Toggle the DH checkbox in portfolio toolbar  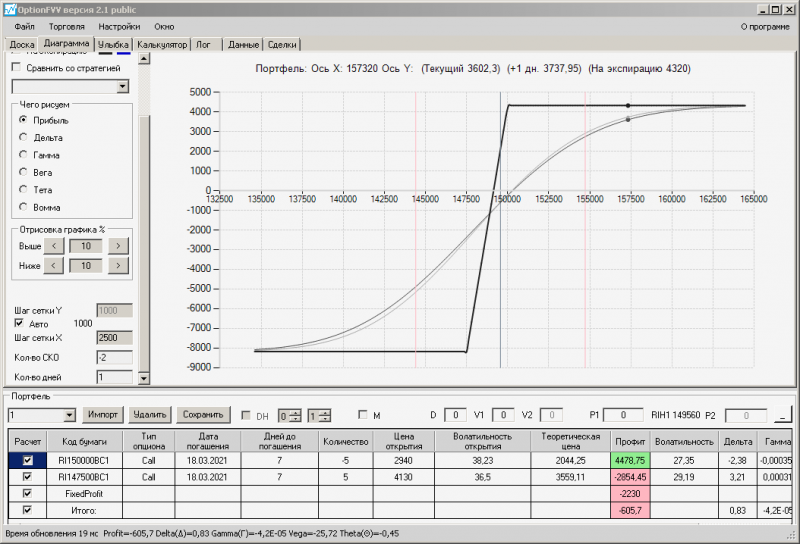(247, 416)
